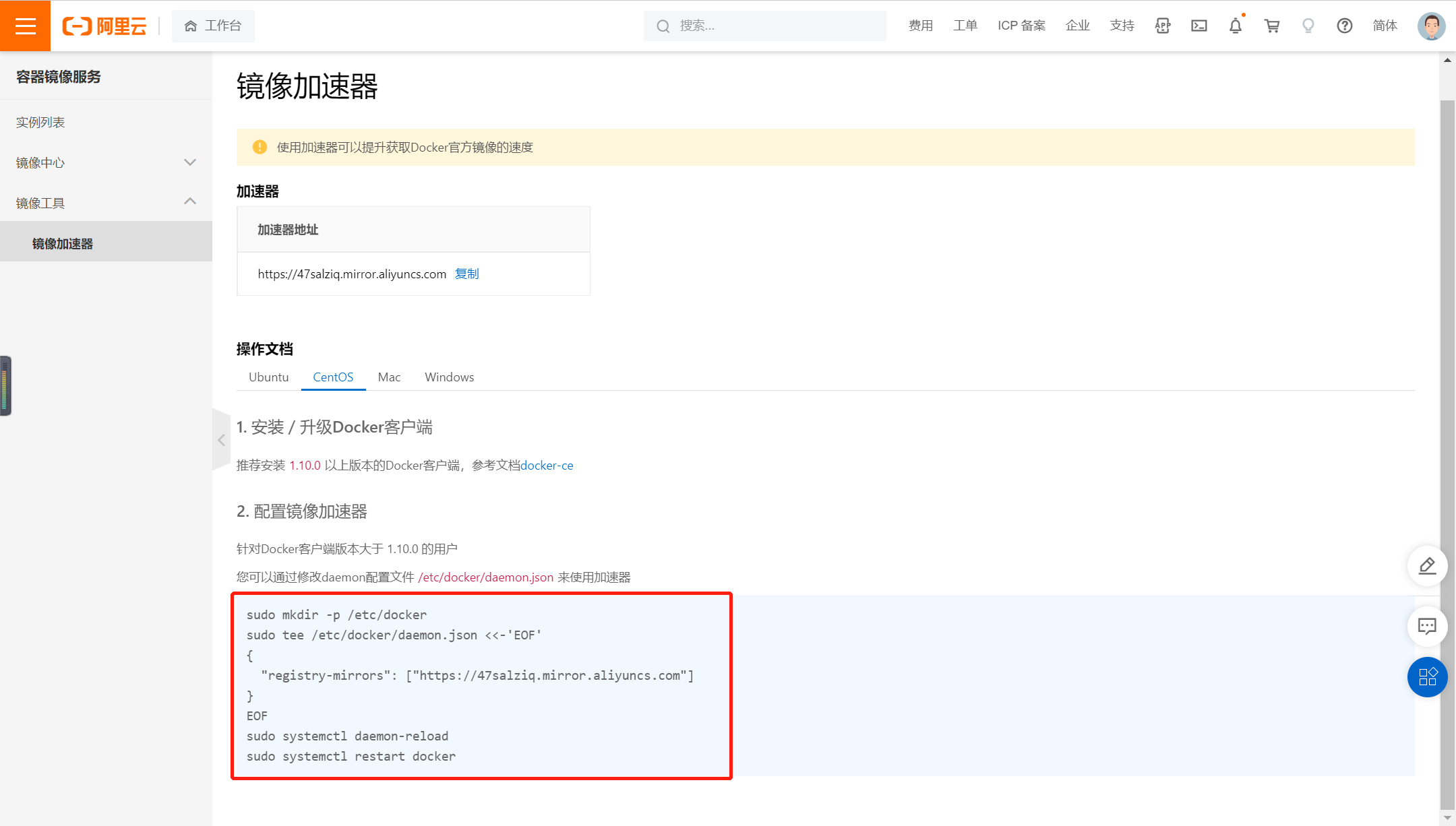Open the shopping cart icon

click(x=1272, y=26)
